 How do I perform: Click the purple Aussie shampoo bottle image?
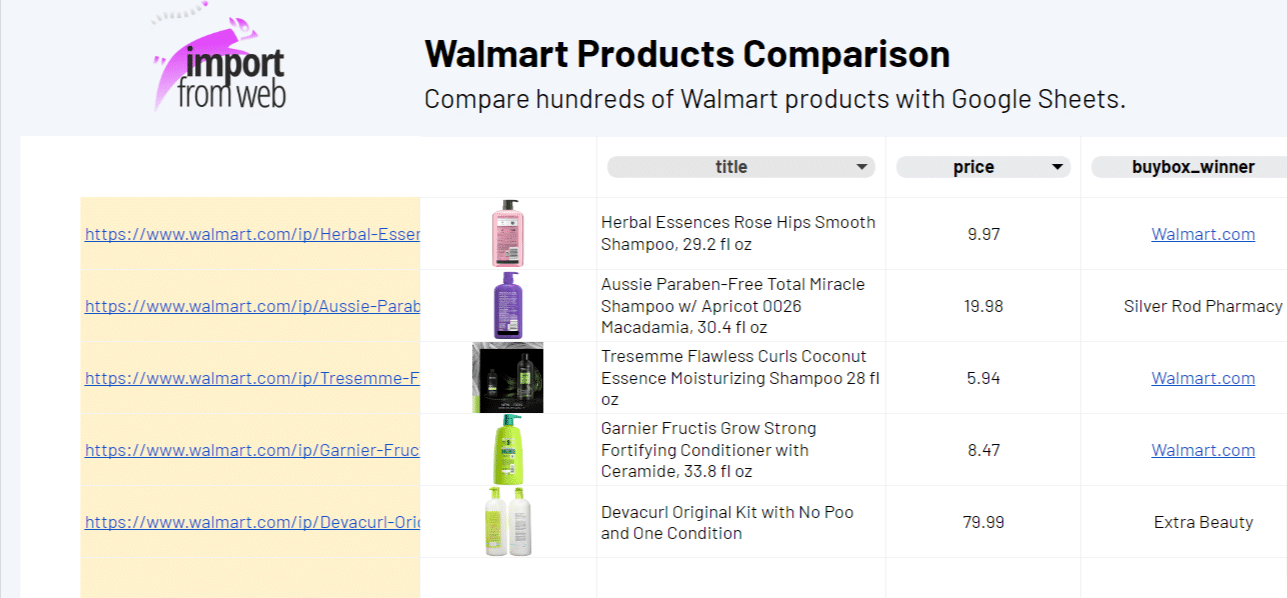click(508, 306)
